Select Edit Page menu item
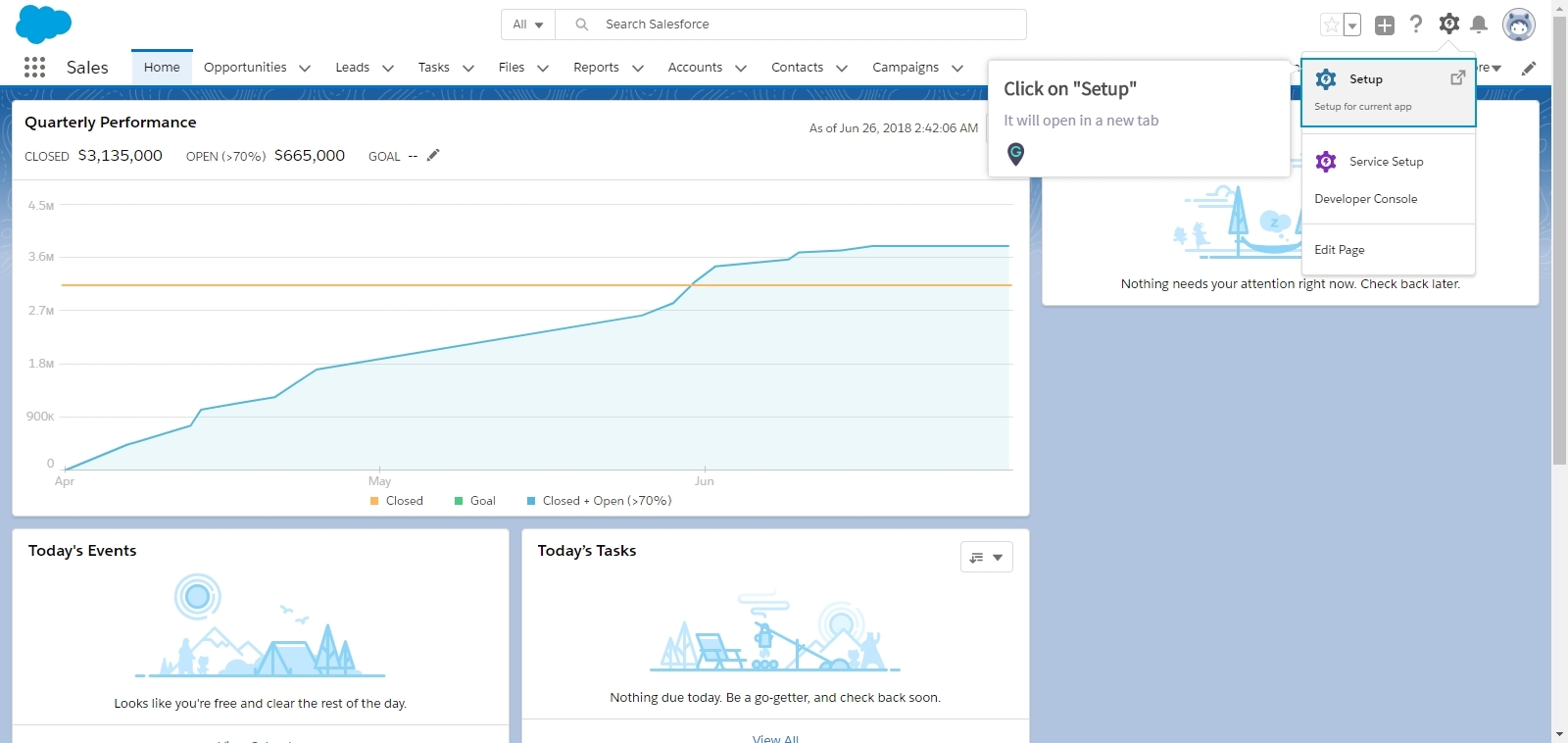 pyautogui.click(x=1388, y=250)
